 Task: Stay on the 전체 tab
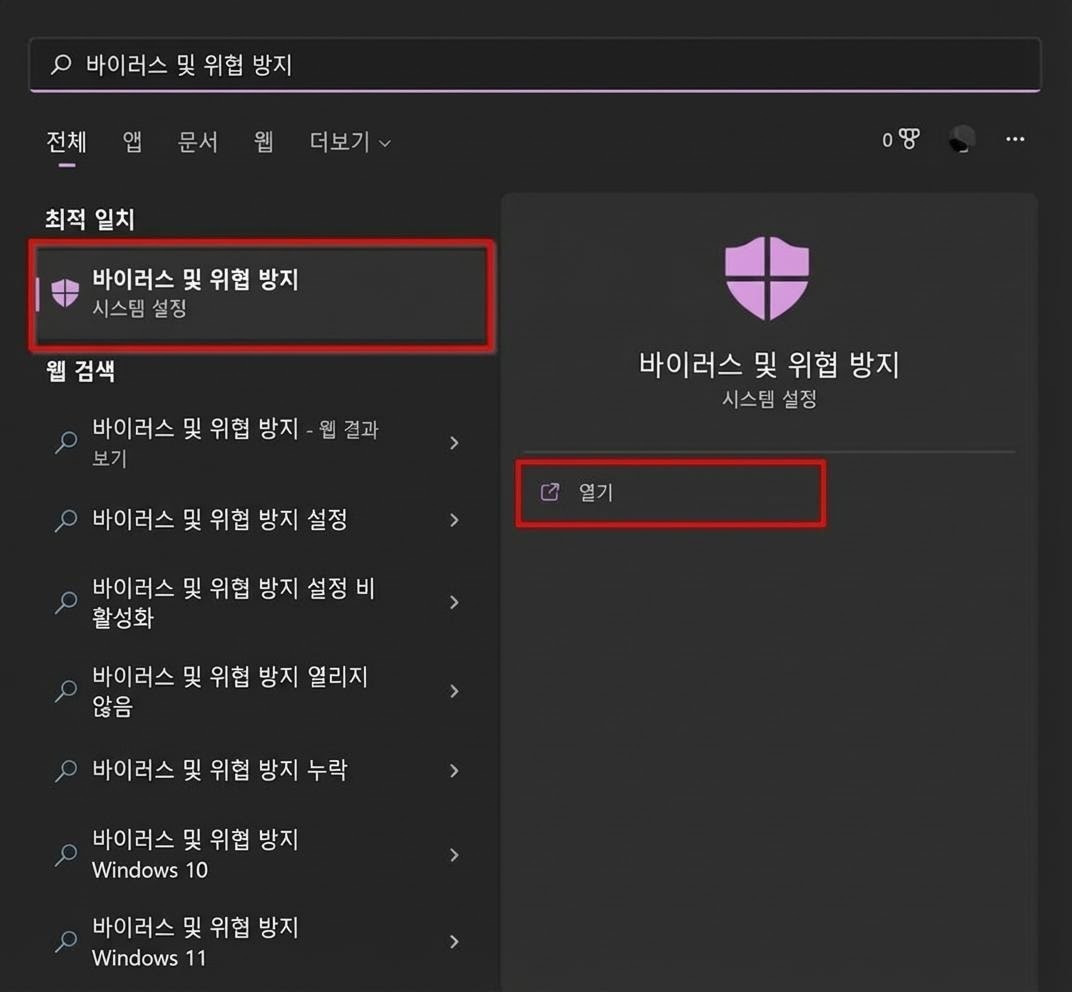[65, 142]
